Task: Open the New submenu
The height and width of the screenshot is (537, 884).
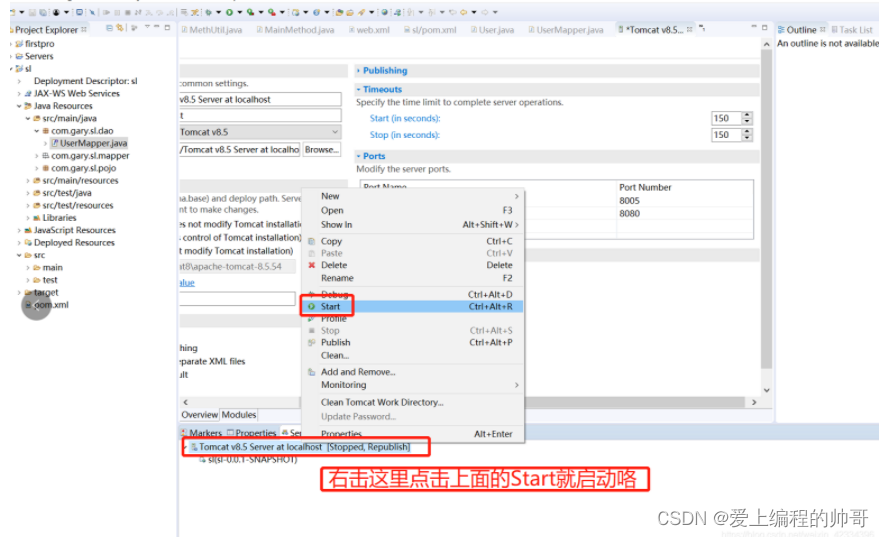Action: (x=413, y=196)
